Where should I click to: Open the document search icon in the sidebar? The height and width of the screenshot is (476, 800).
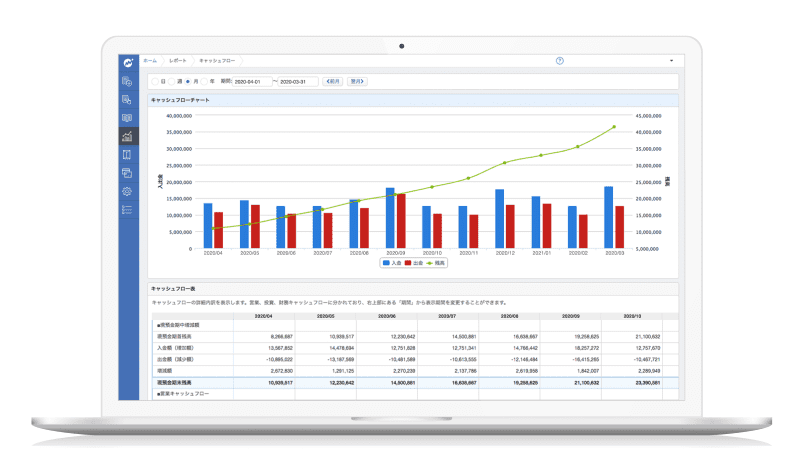[x=127, y=100]
